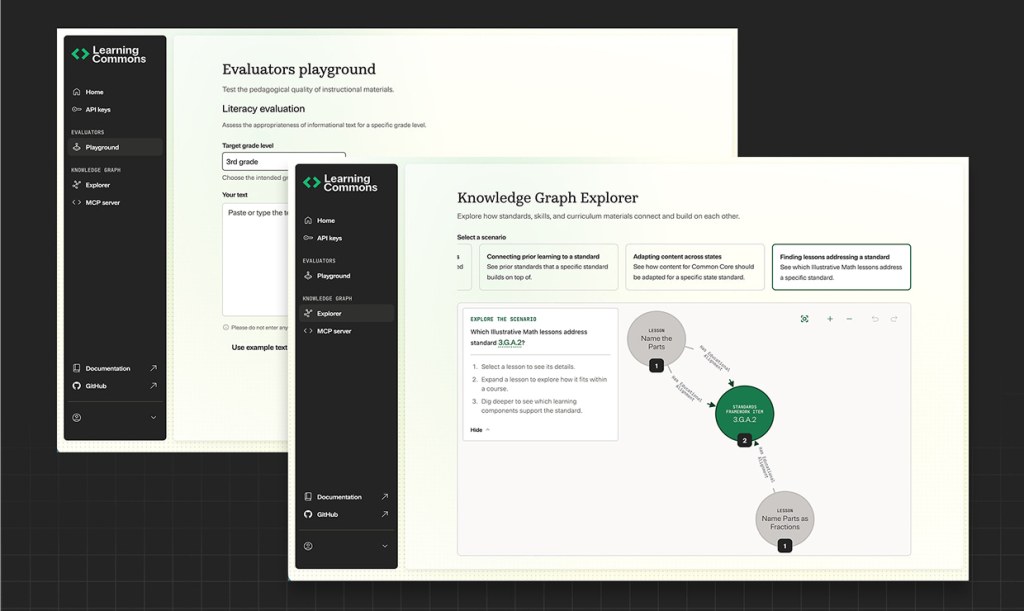Open Playground in the Knowledge Graph Explorer sidebar
The image size is (1024, 611).
[346, 275]
